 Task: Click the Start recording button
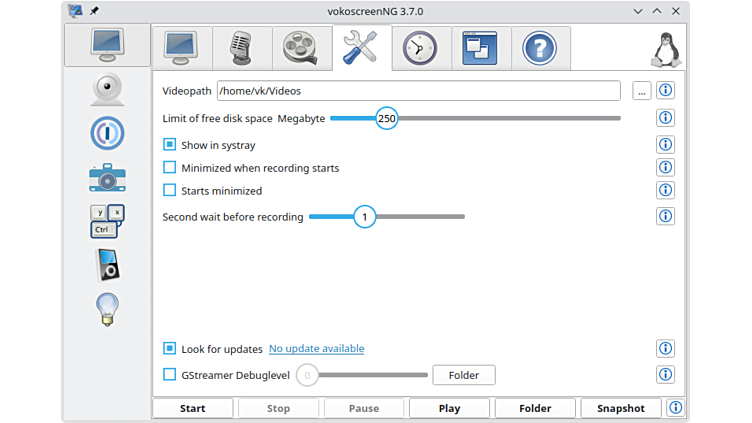[193, 408]
